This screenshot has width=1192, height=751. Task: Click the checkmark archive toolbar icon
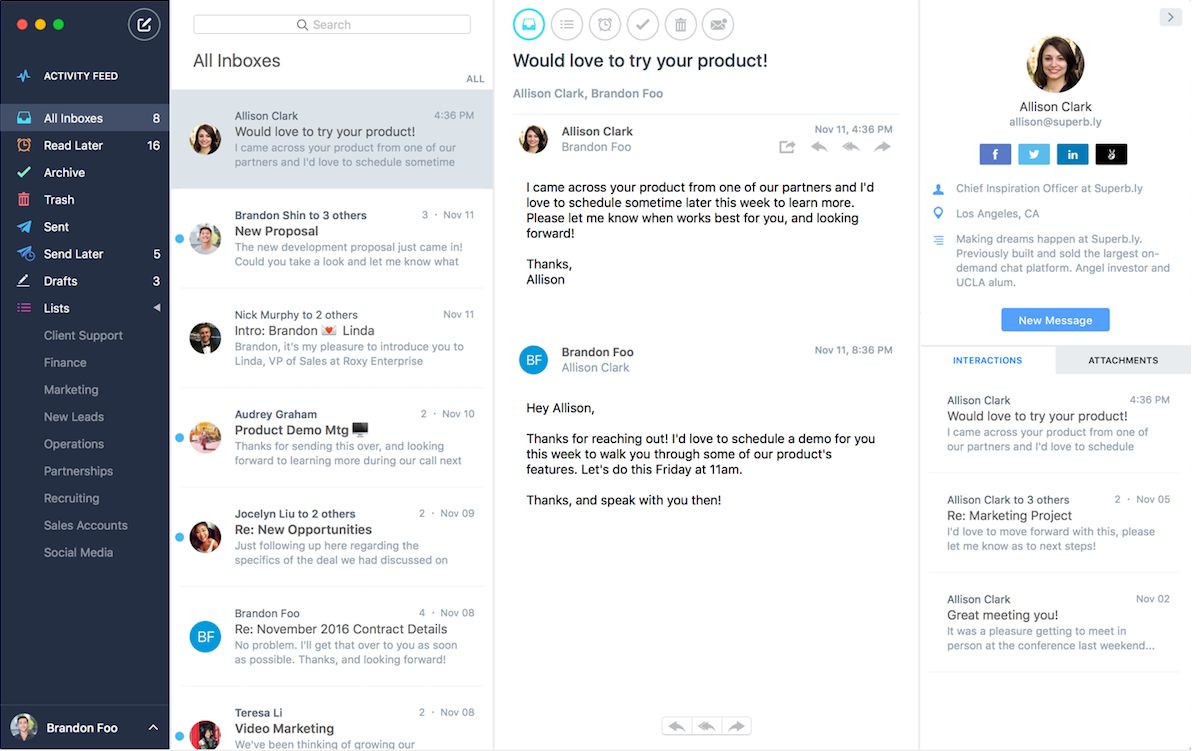642,24
